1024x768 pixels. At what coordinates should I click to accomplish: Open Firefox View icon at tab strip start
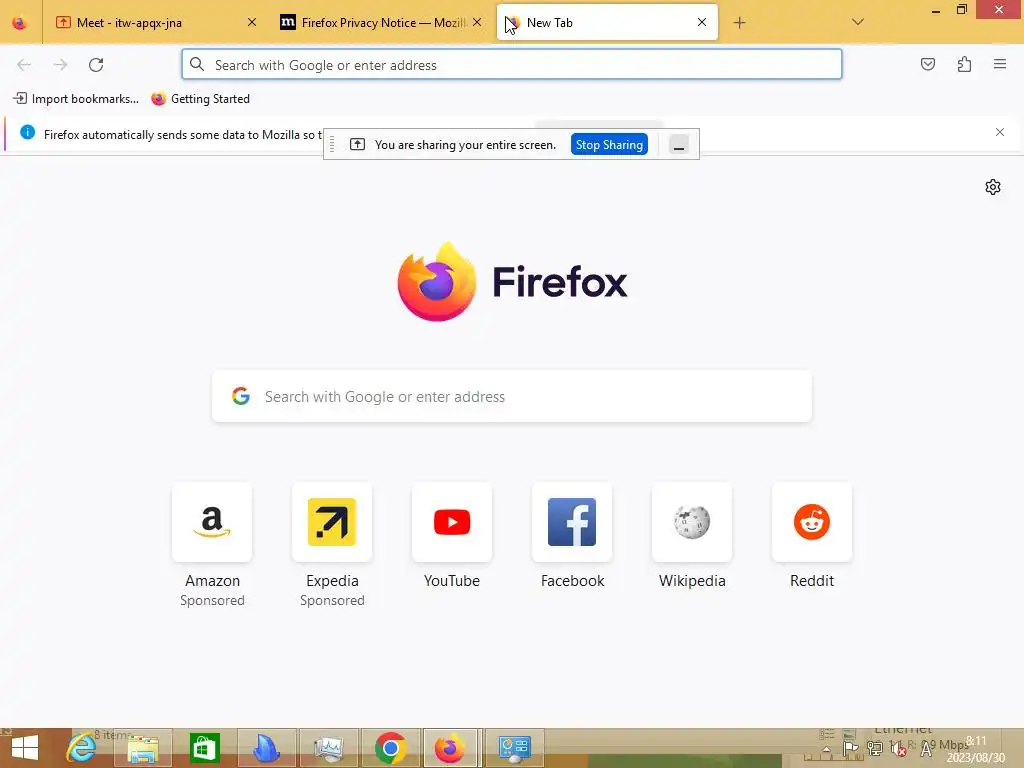(x=20, y=23)
